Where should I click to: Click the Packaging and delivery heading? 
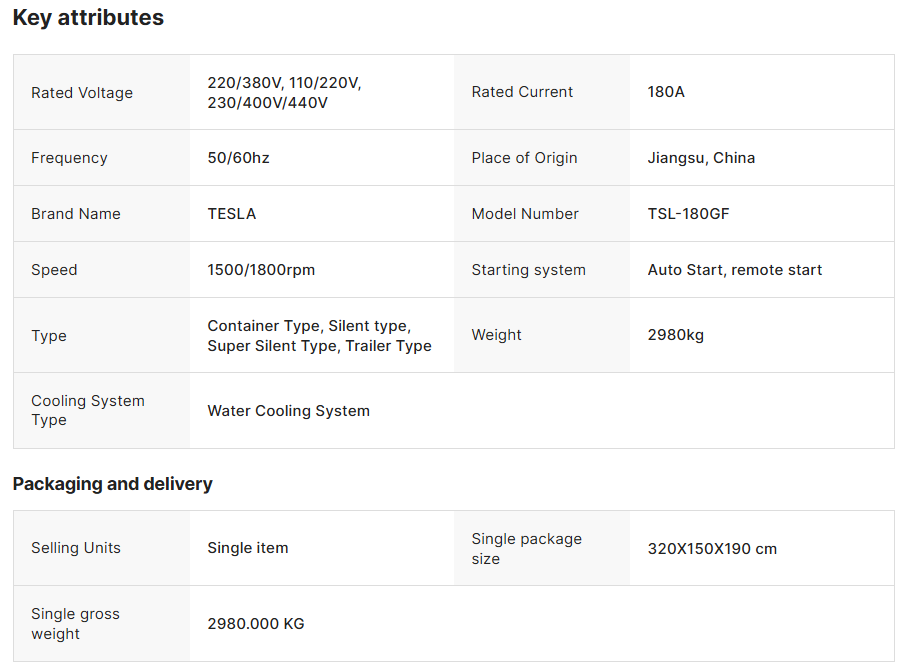(x=112, y=484)
